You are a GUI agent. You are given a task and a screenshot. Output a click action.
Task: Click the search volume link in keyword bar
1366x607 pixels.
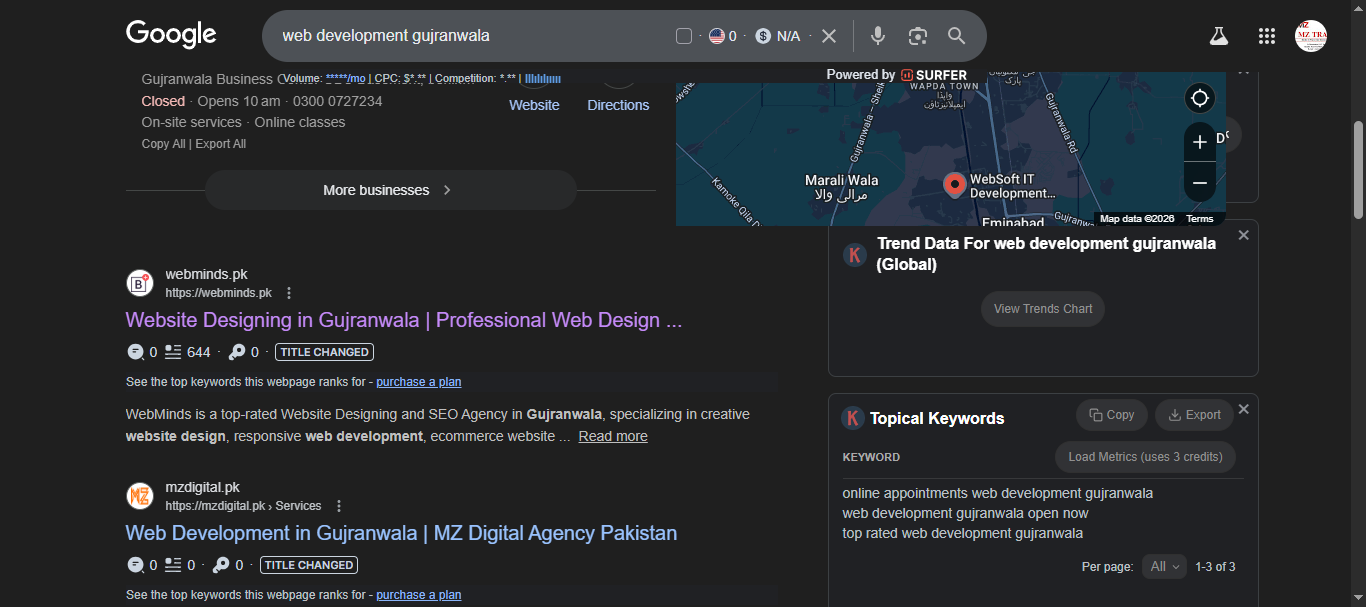[x=345, y=78]
